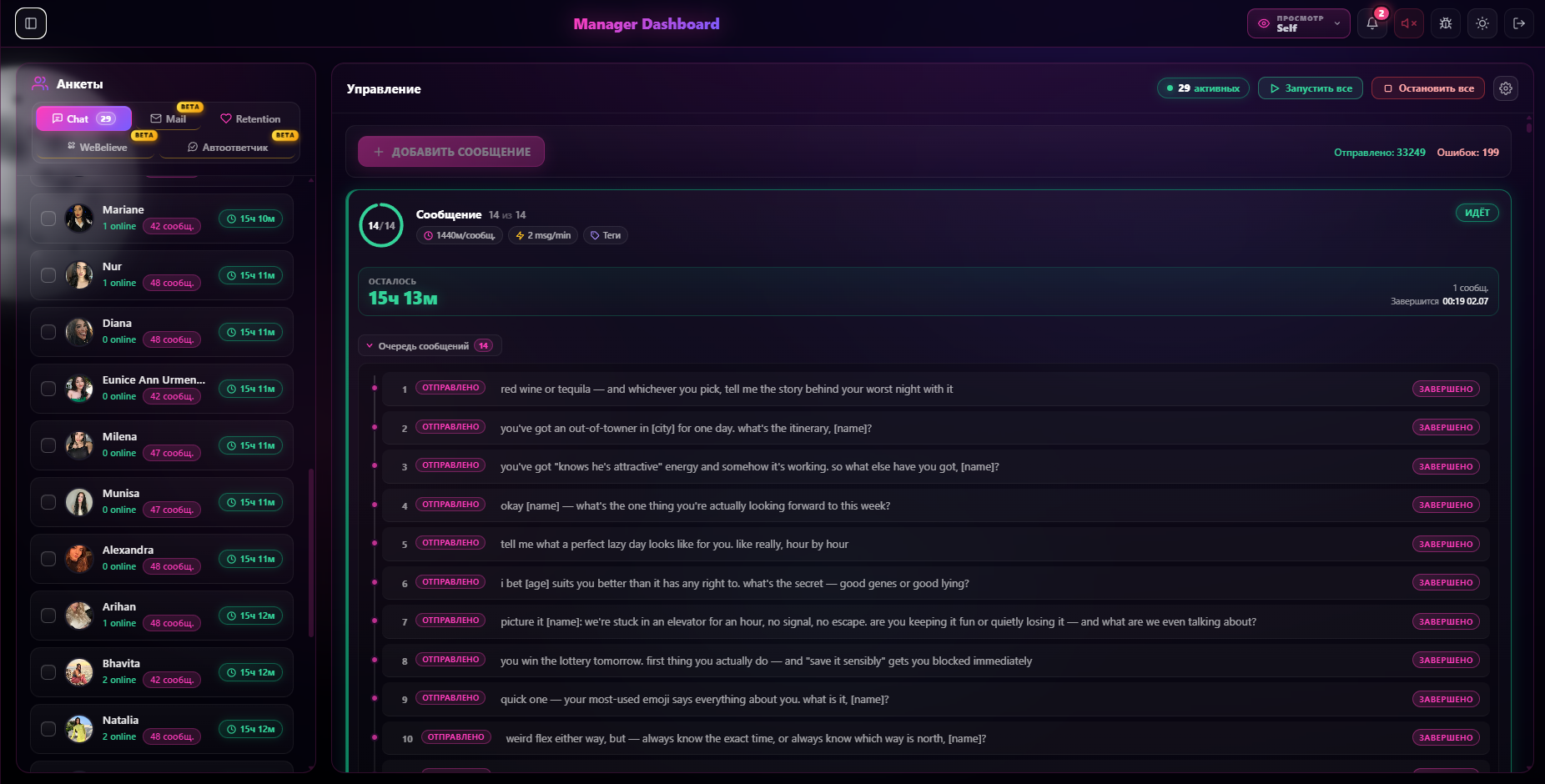Toggle the sidebar panel icon
The image size is (1545, 784).
click(x=31, y=23)
